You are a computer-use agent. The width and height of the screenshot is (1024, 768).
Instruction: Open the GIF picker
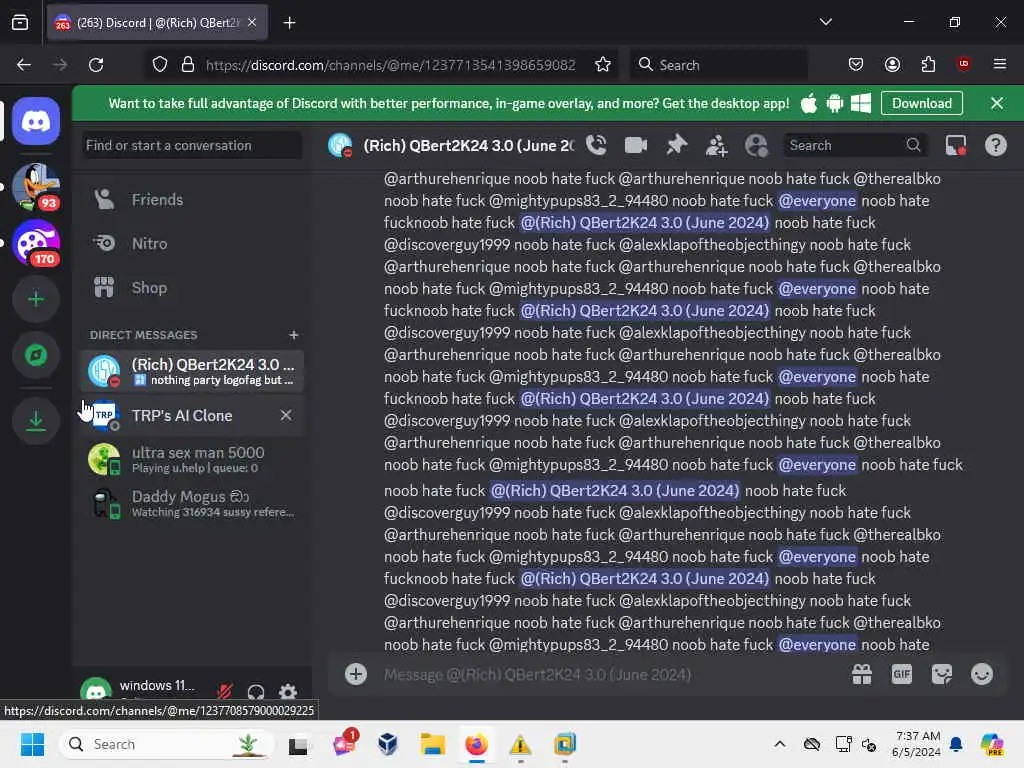tap(902, 674)
